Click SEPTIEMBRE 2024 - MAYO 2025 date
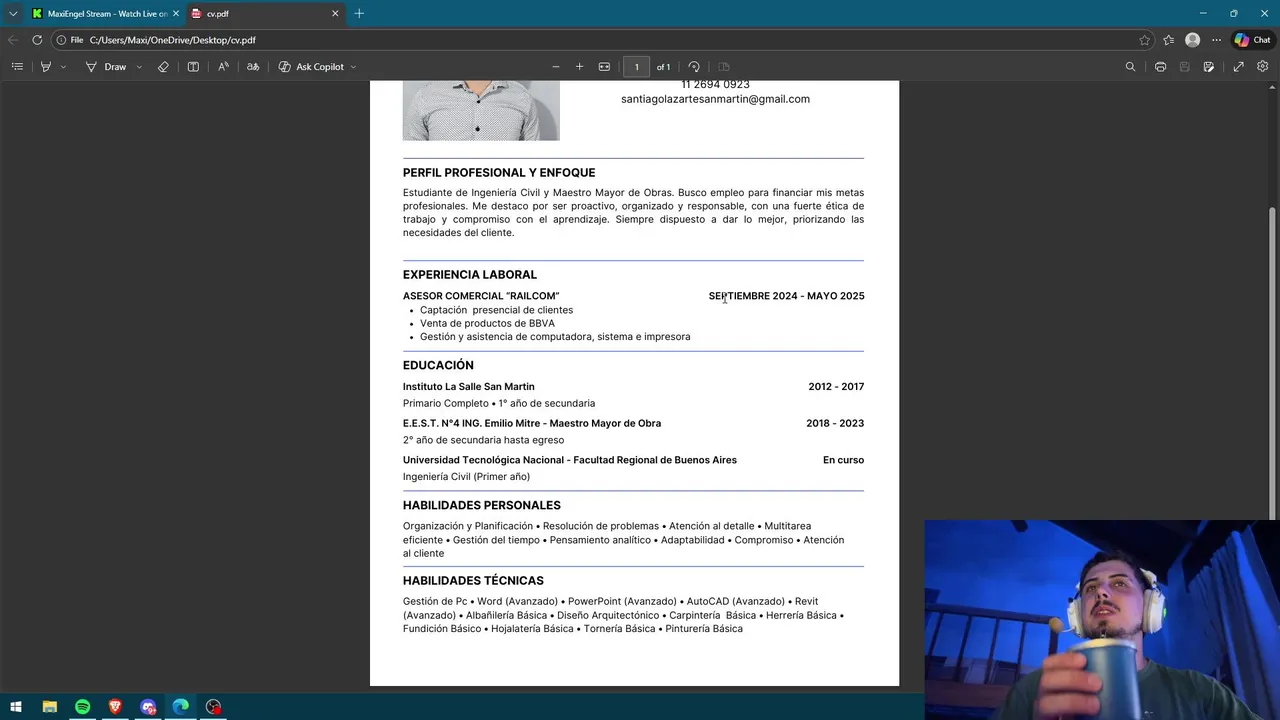1280x720 pixels. (787, 296)
